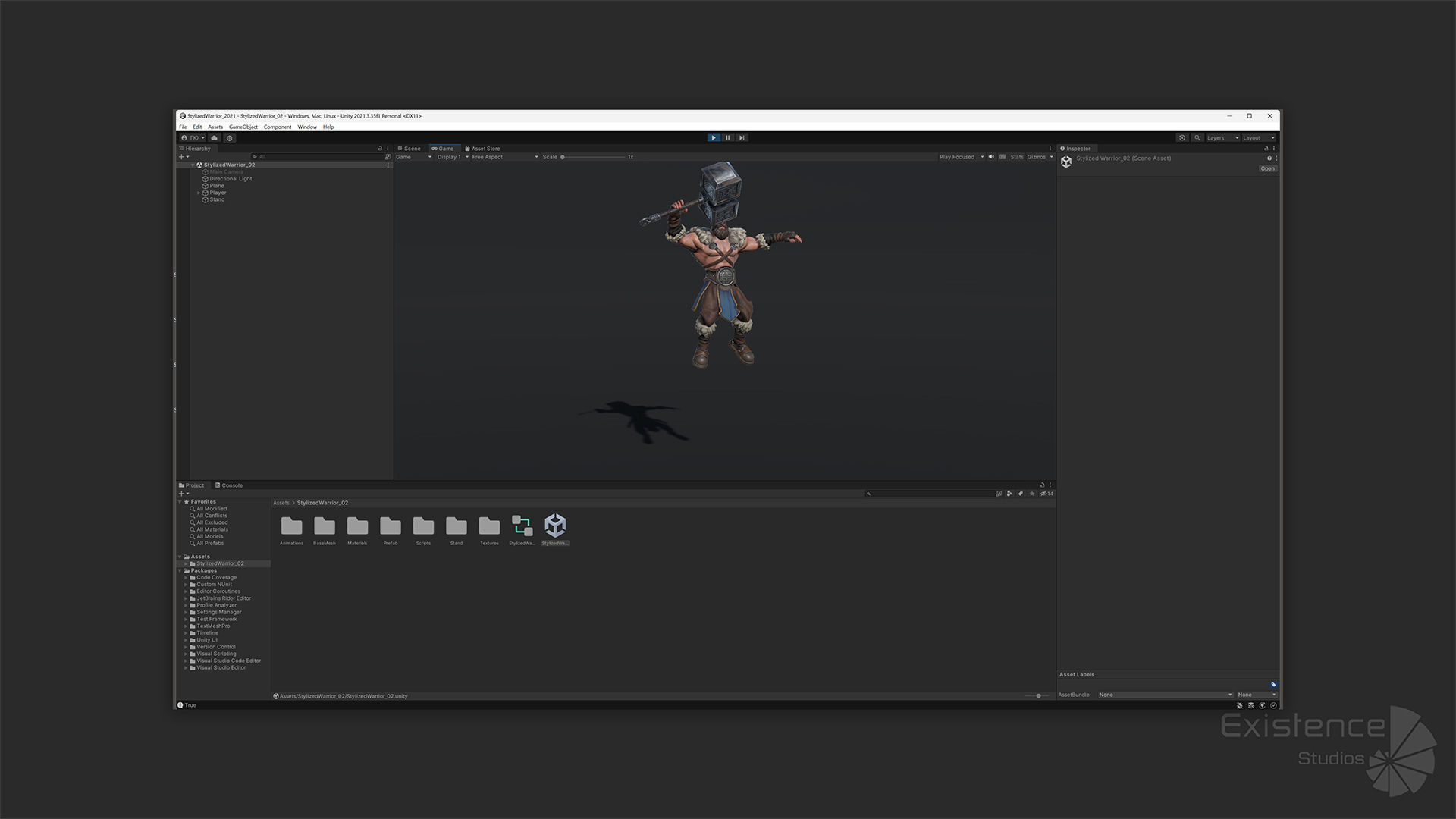Image resolution: width=1456 pixels, height=819 pixels.
Task: Open the Assets menu
Action: 215,127
